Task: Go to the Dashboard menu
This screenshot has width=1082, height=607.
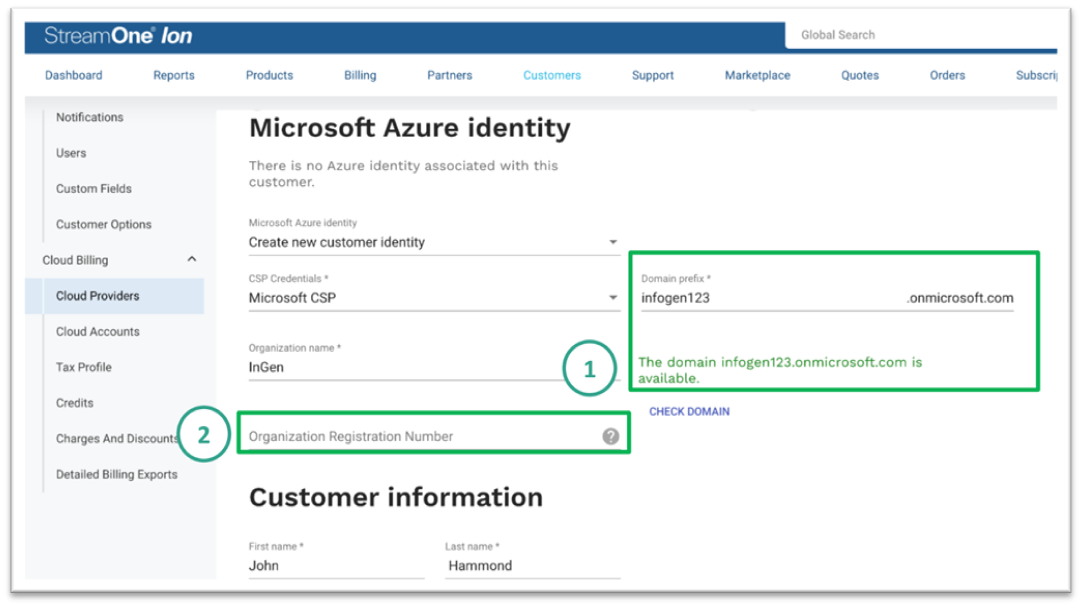Action: [x=73, y=75]
